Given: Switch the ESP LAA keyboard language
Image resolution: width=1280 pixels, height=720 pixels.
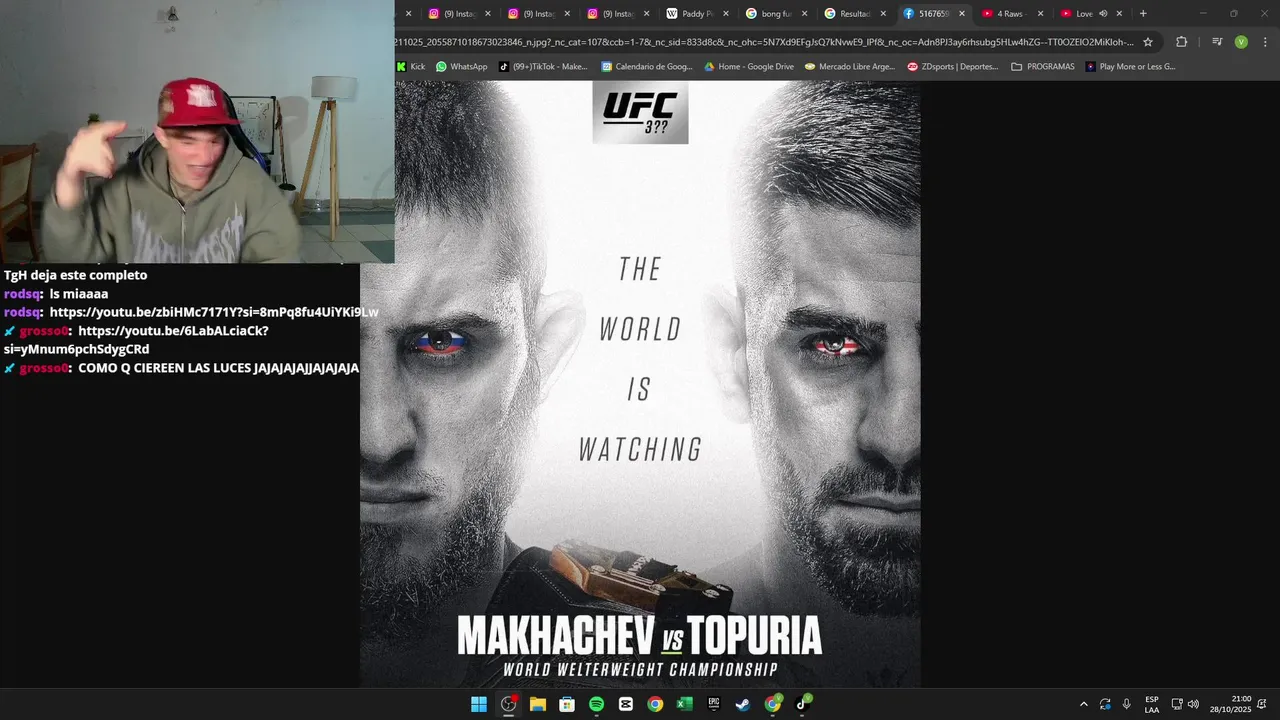Looking at the screenshot, I should 1152,704.
